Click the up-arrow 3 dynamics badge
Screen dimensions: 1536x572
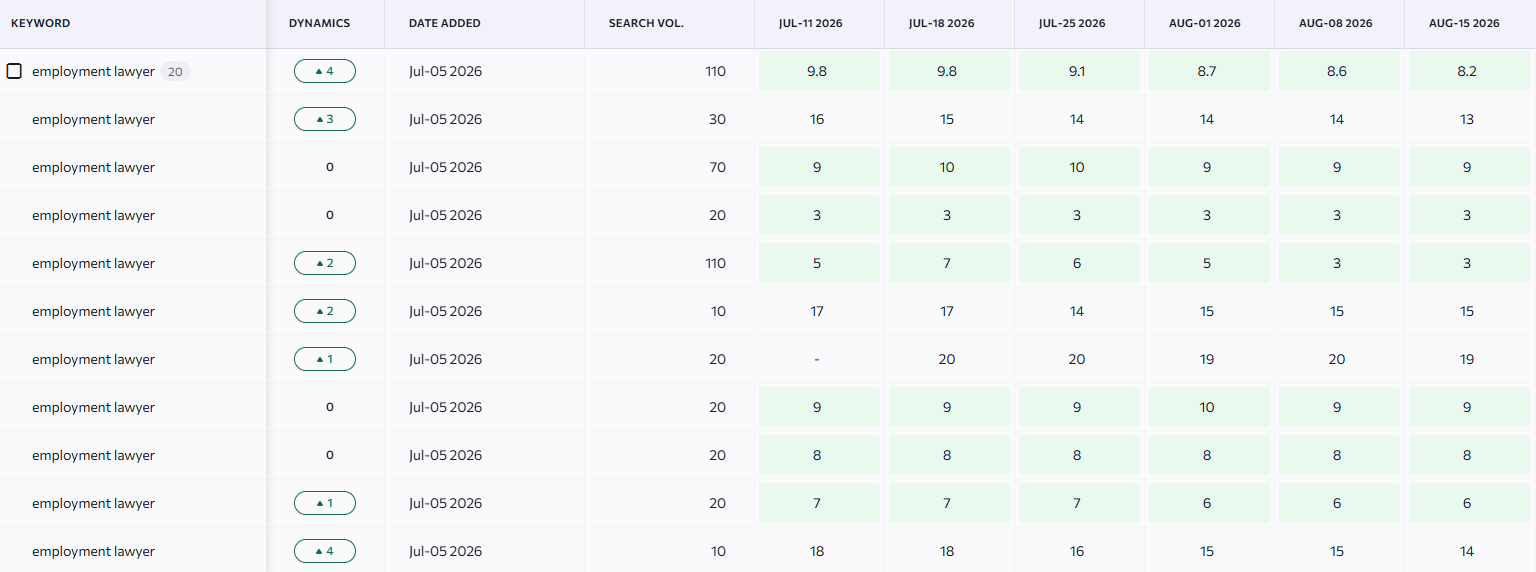325,119
